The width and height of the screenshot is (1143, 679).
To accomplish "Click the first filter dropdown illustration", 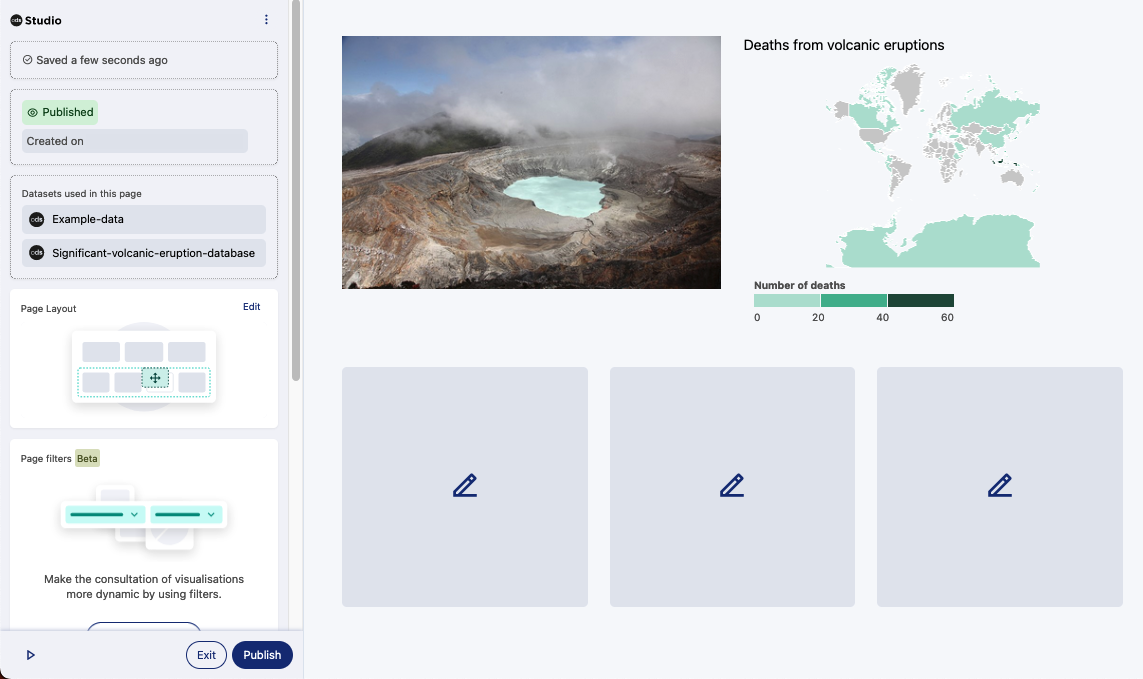I will click(x=104, y=514).
